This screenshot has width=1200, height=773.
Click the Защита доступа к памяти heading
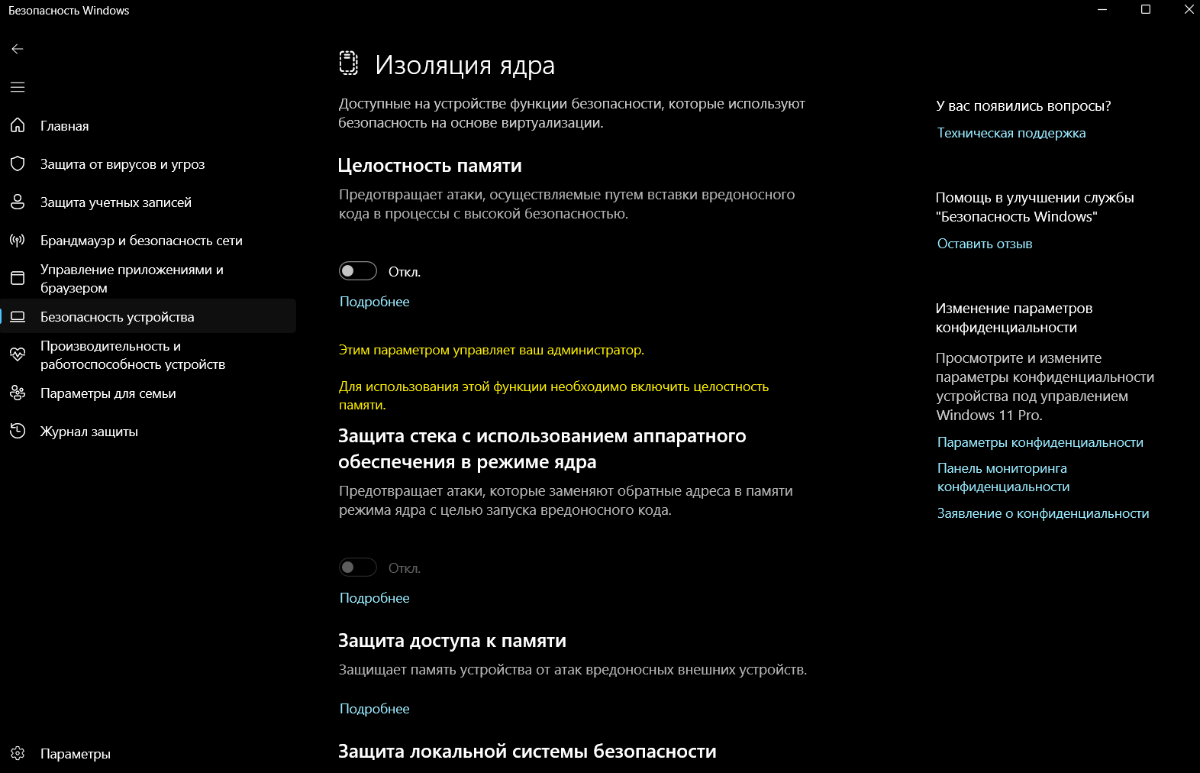[x=452, y=640]
